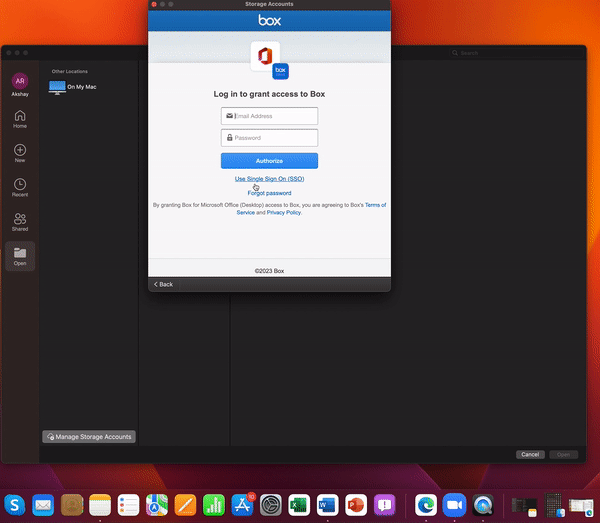Open Box Privacy Policy link

coord(283,213)
